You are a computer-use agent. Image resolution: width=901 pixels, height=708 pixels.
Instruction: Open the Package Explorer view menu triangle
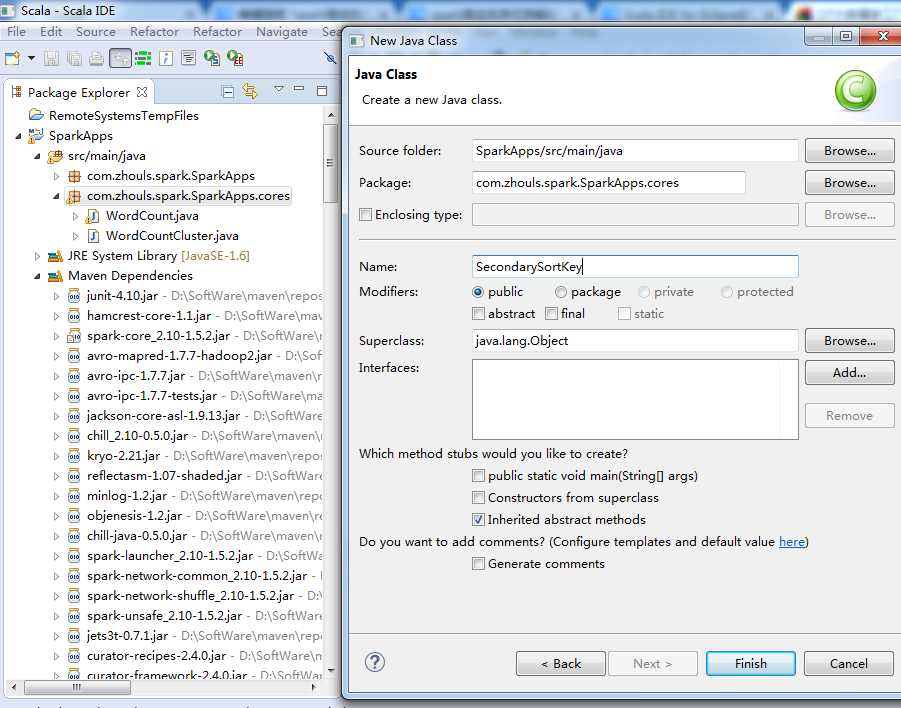279,89
